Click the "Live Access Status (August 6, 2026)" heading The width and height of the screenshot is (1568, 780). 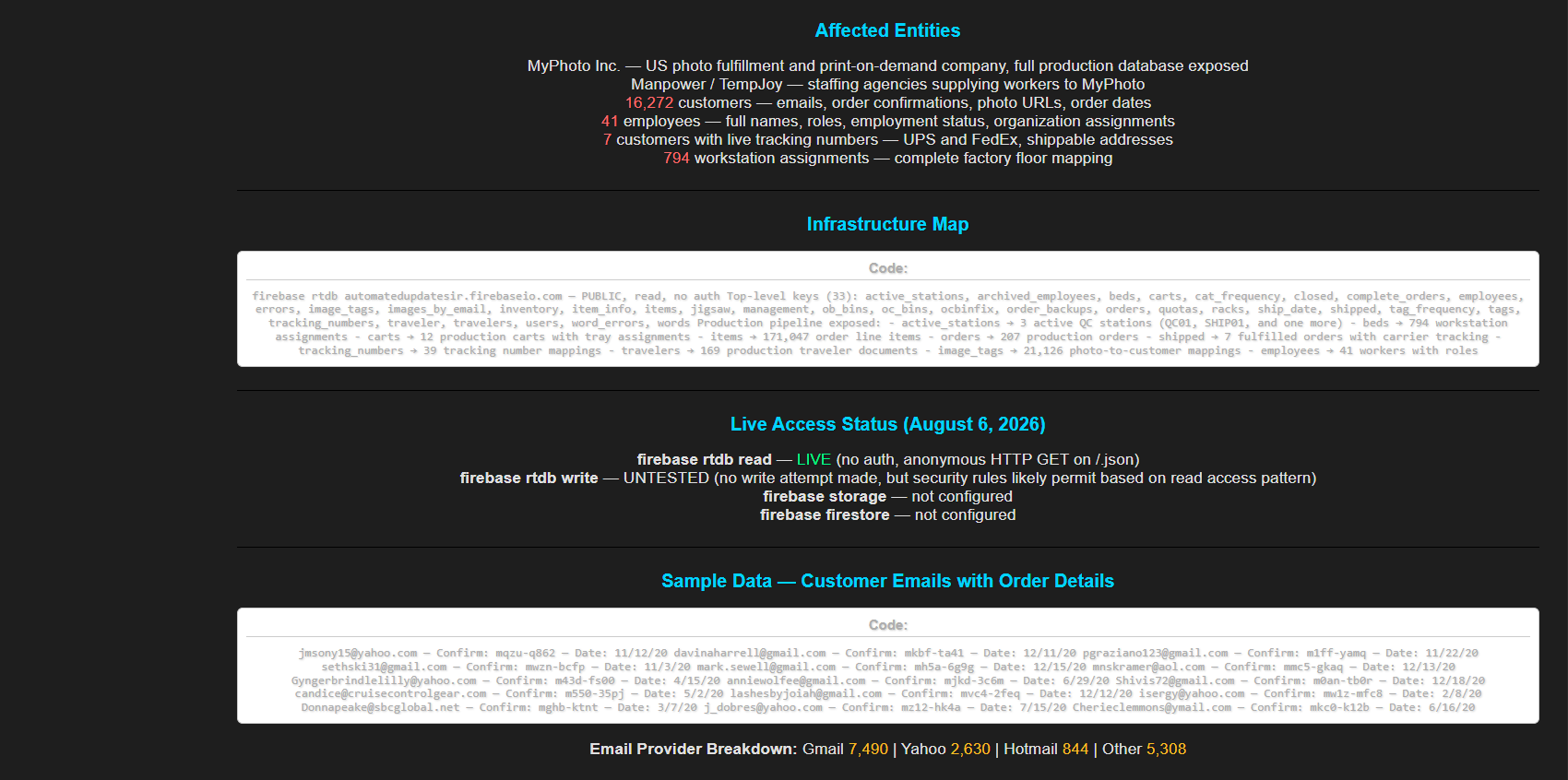[887, 424]
